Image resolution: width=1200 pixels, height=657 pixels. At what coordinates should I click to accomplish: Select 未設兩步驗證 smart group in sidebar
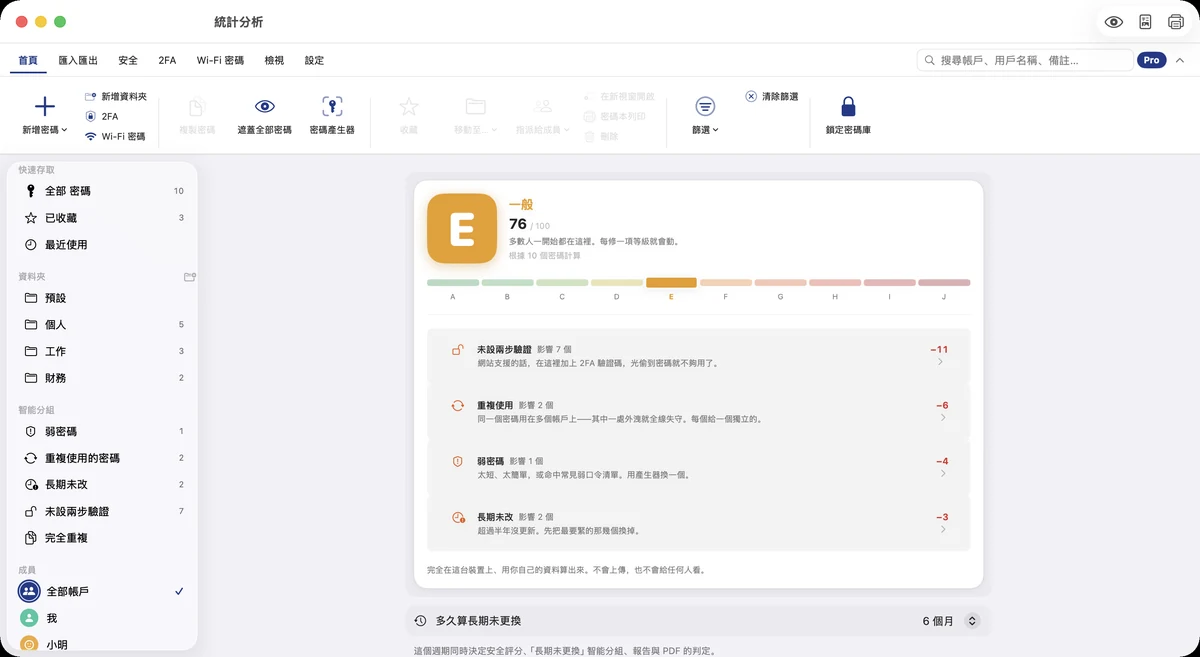tap(103, 511)
